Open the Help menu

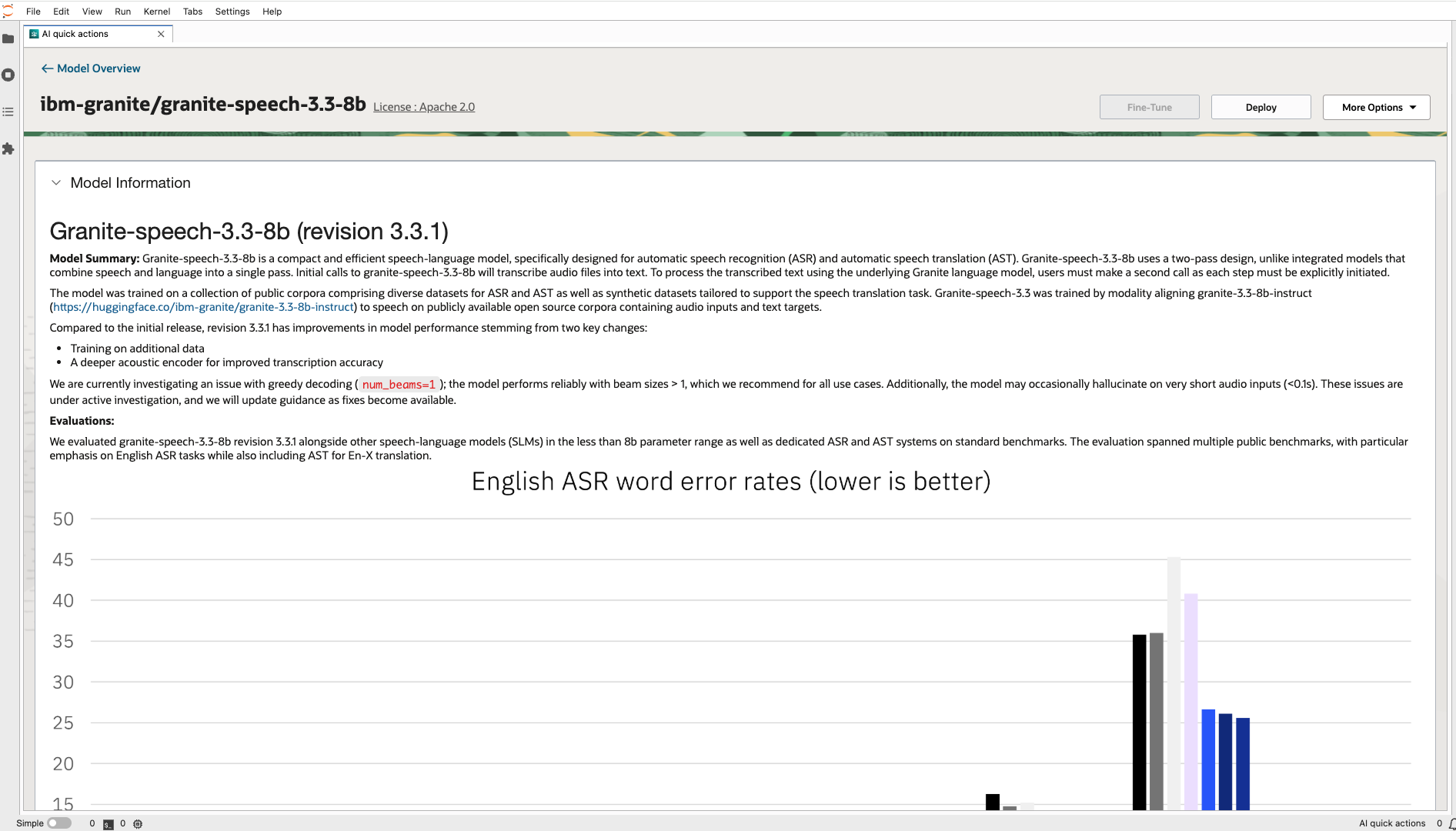click(272, 12)
